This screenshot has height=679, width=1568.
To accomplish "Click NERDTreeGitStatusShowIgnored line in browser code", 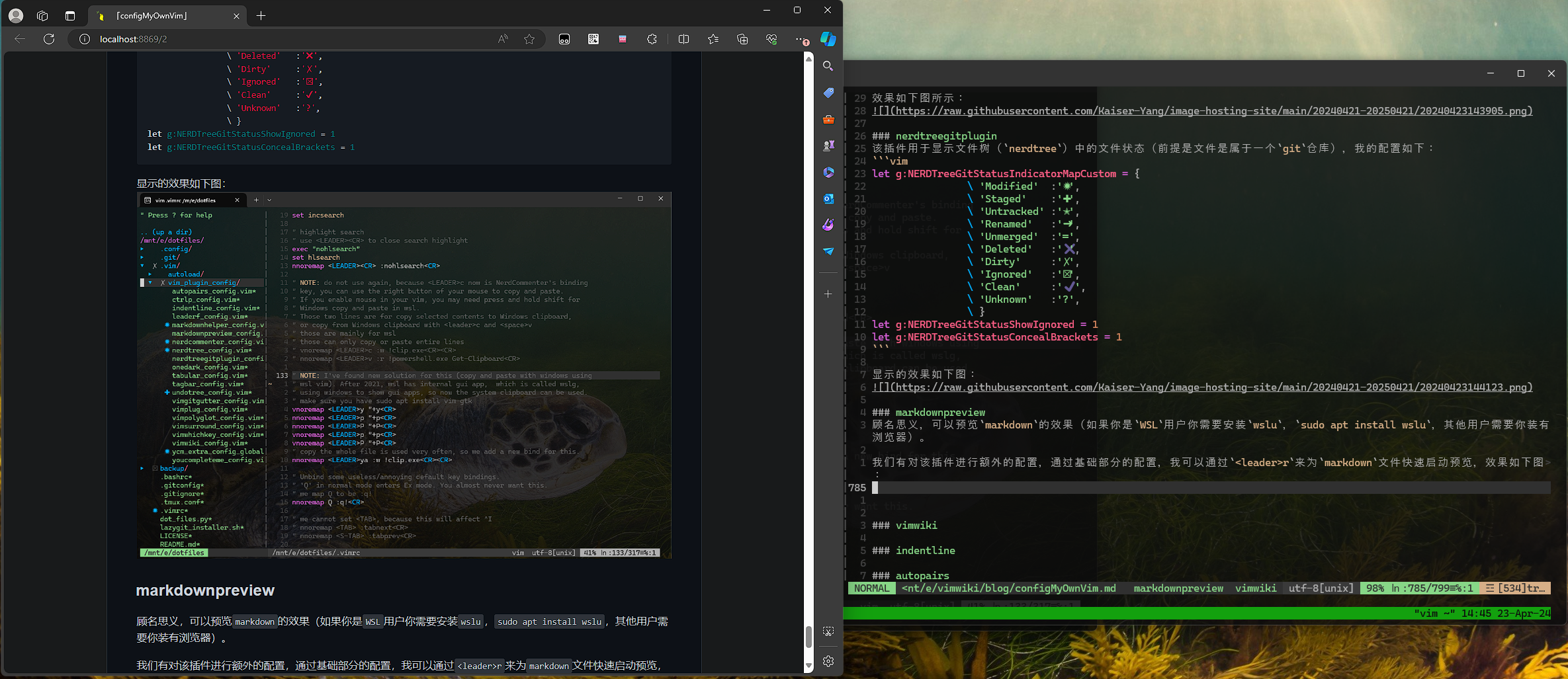I will pyautogui.click(x=241, y=134).
